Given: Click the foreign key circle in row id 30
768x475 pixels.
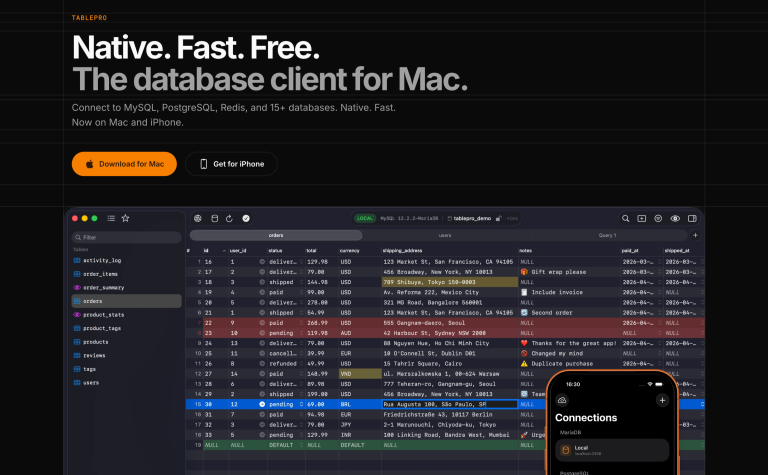Looking at the screenshot, I should [x=262, y=404].
